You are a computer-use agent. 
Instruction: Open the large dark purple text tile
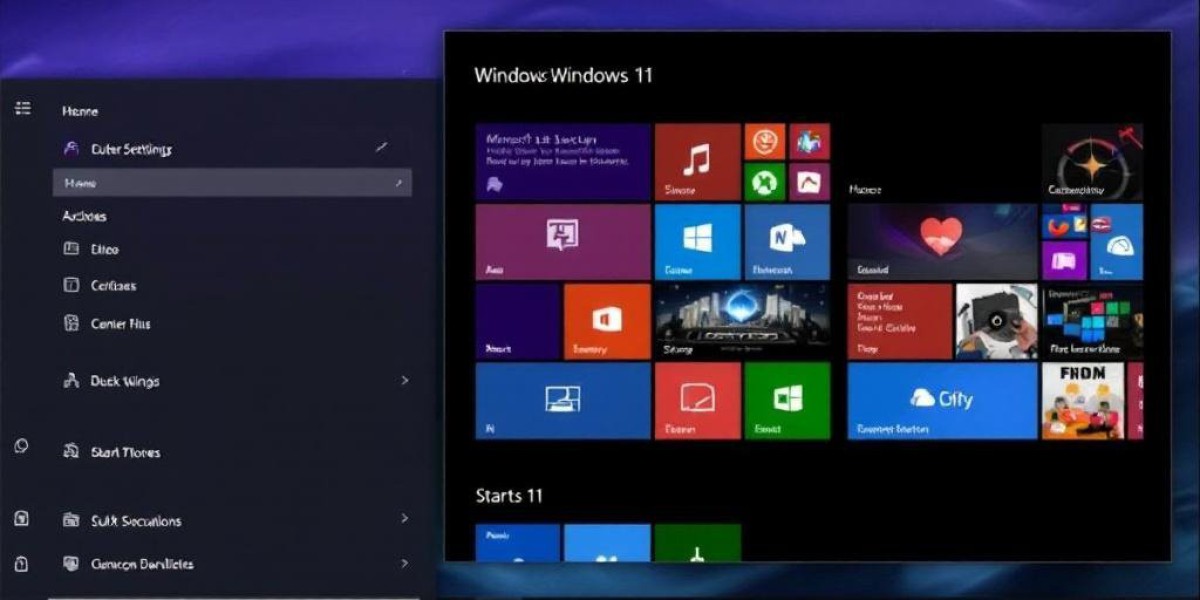point(563,162)
